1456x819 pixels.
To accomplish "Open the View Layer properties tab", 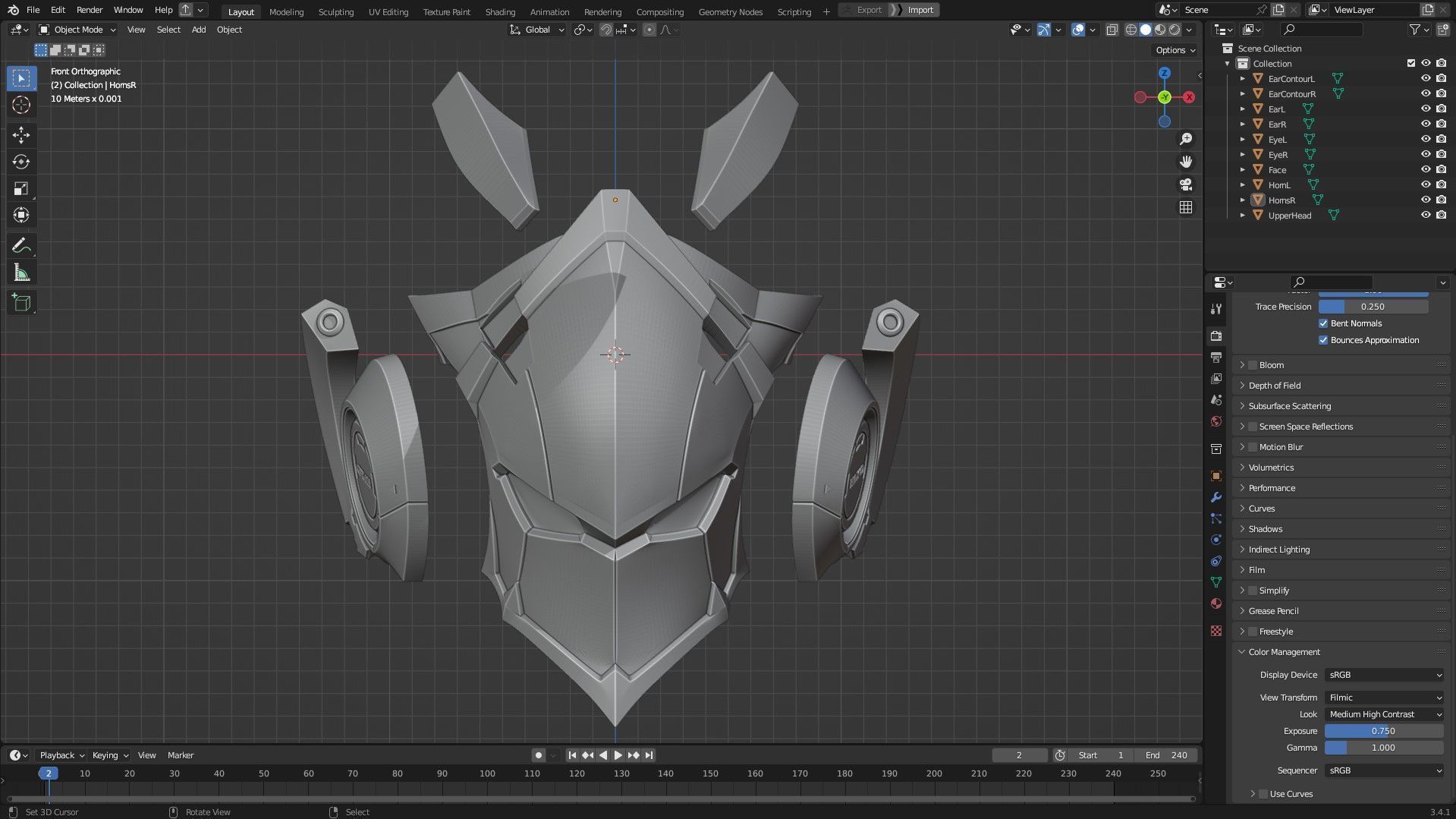I will [x=1216, y=378].
